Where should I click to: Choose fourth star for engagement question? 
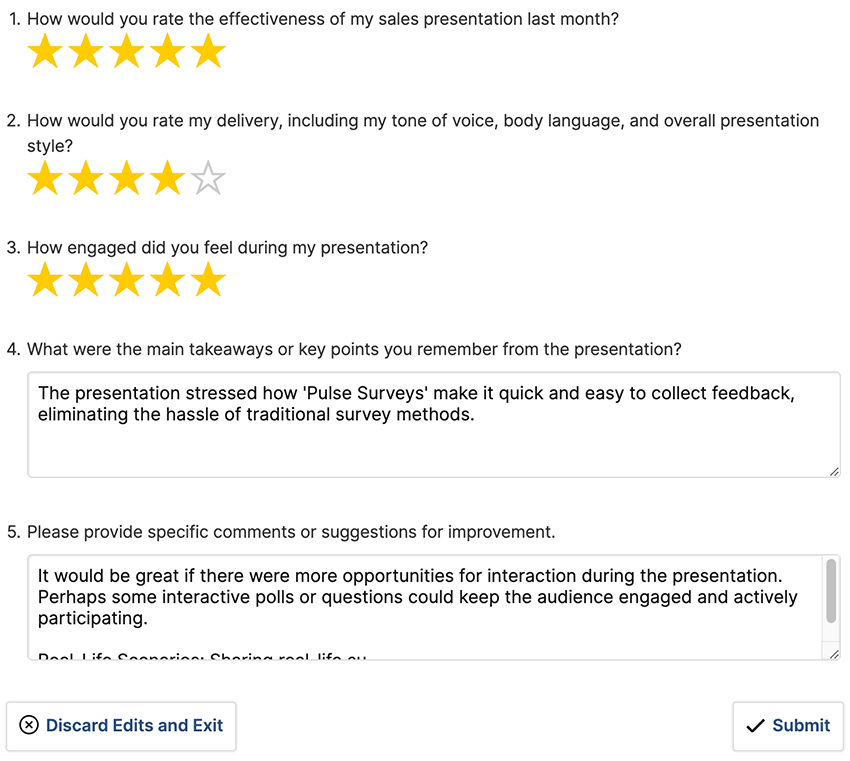pos(168,280)
